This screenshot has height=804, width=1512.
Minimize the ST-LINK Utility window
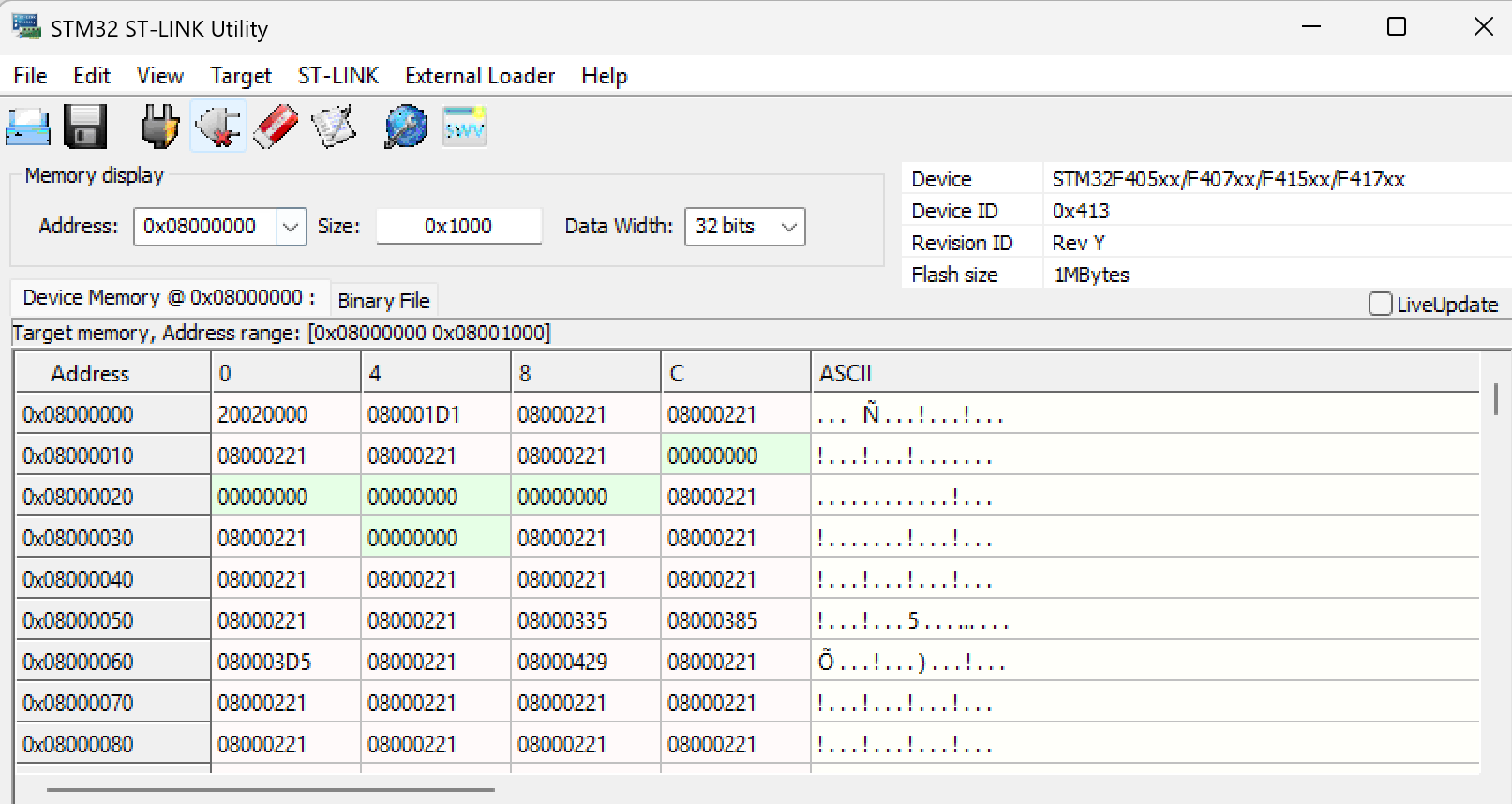click(x=1311, y=27)
